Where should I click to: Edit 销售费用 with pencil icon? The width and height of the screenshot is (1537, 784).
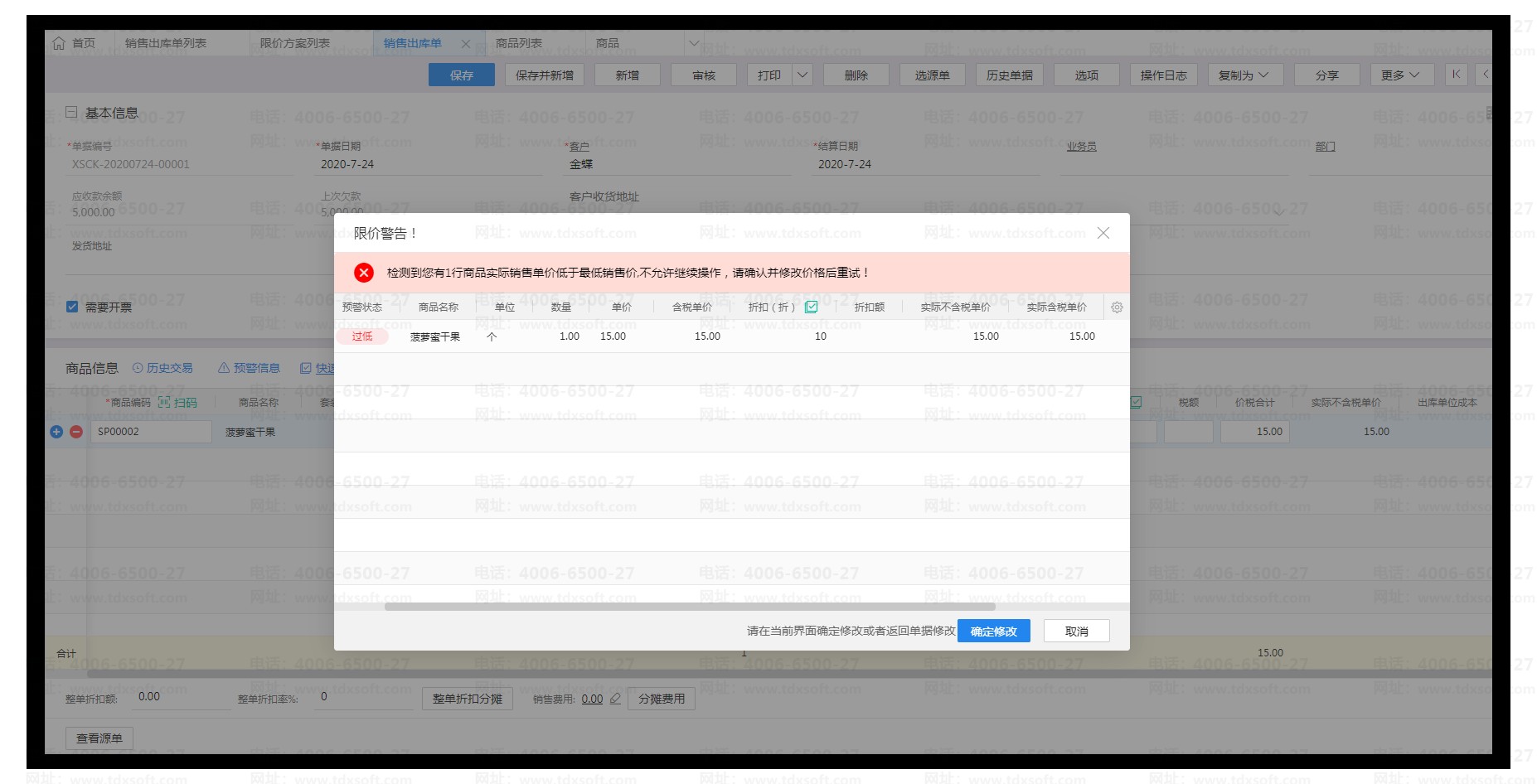pyautogui.click(x=615, y=699)
